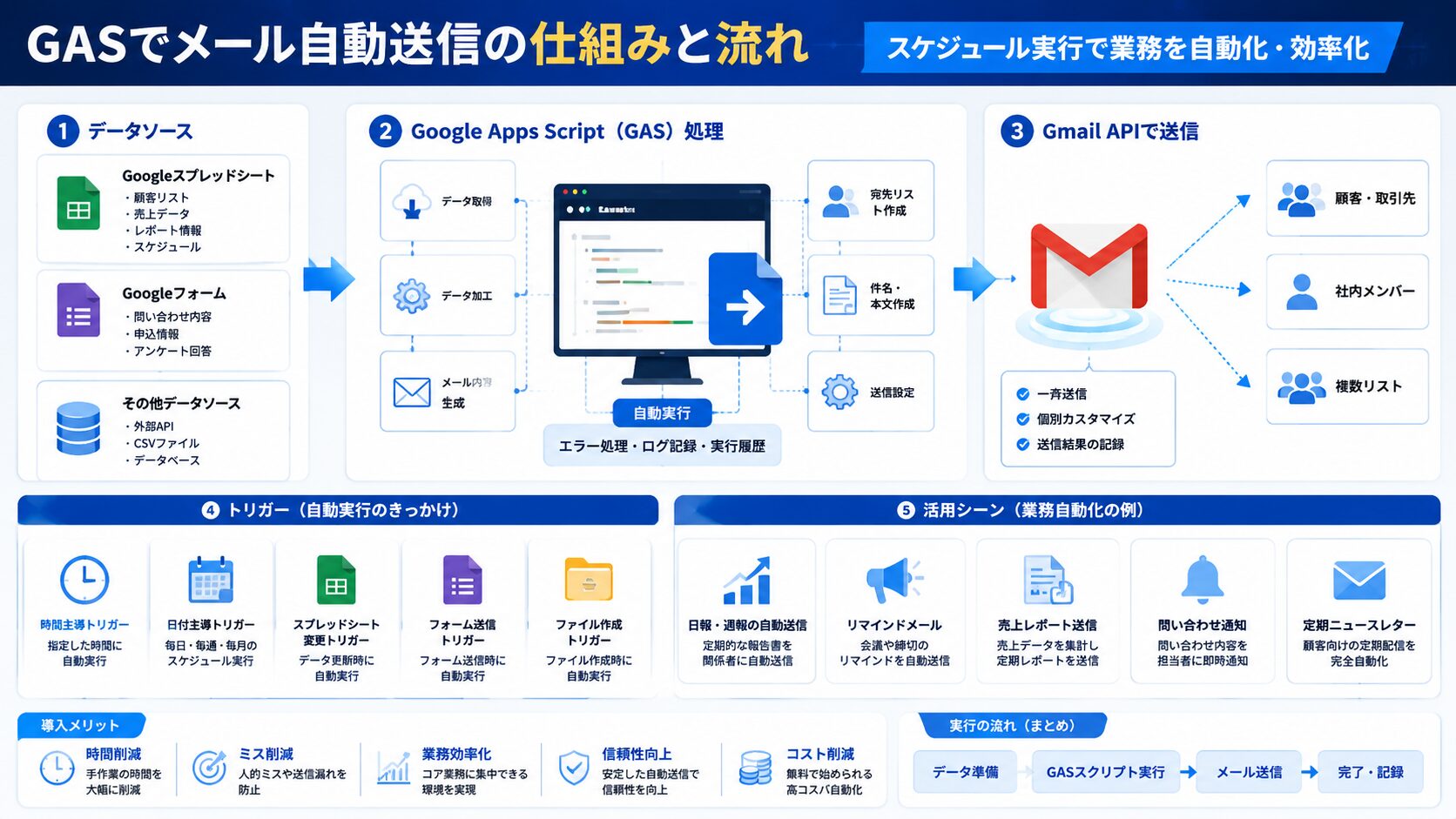This screenshot has height=819, width=1456.
Task: Toggle the 一斉送信 check mark
Action: 1023,394
